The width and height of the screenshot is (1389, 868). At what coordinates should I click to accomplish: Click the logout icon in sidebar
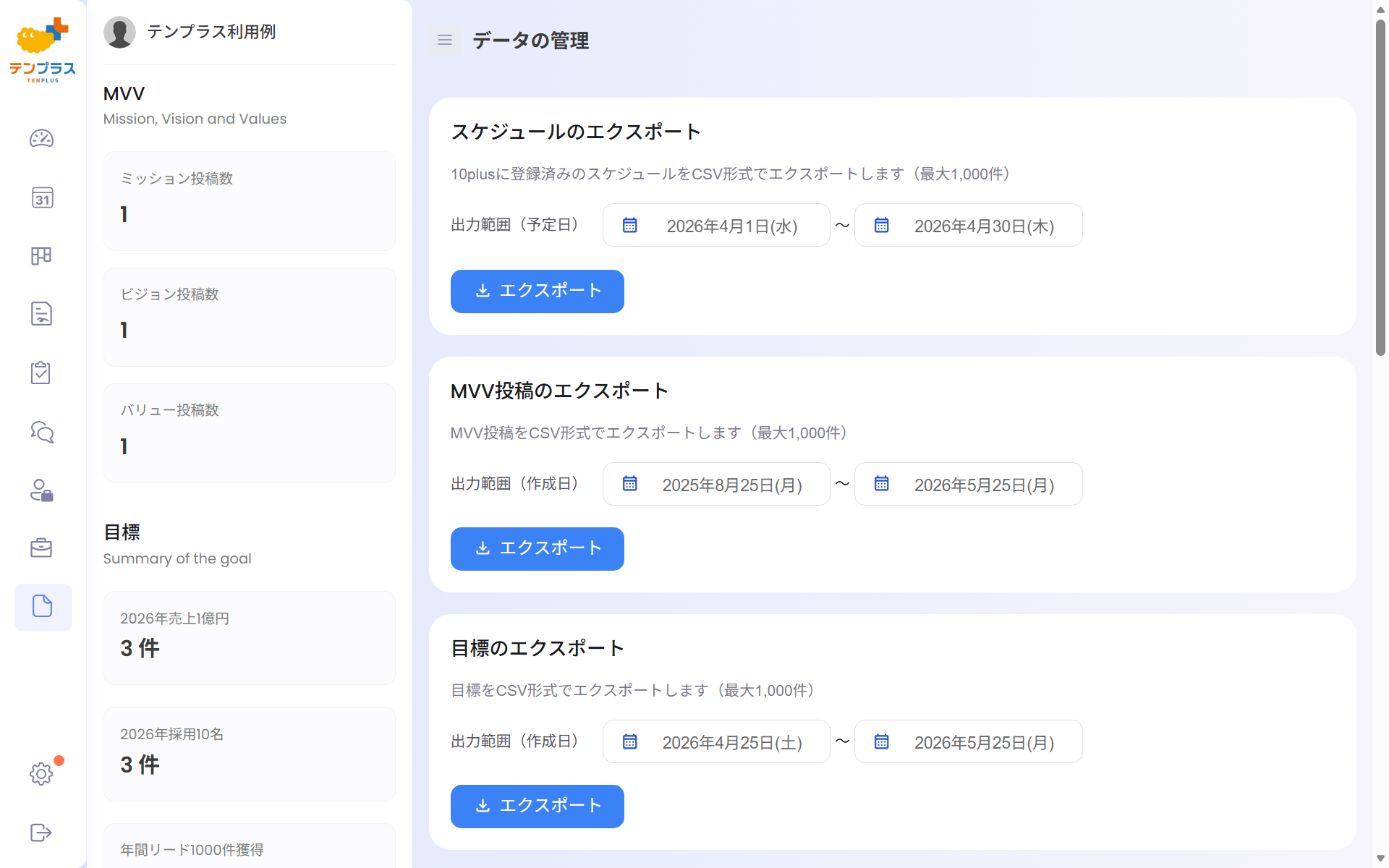coord(42,833)
